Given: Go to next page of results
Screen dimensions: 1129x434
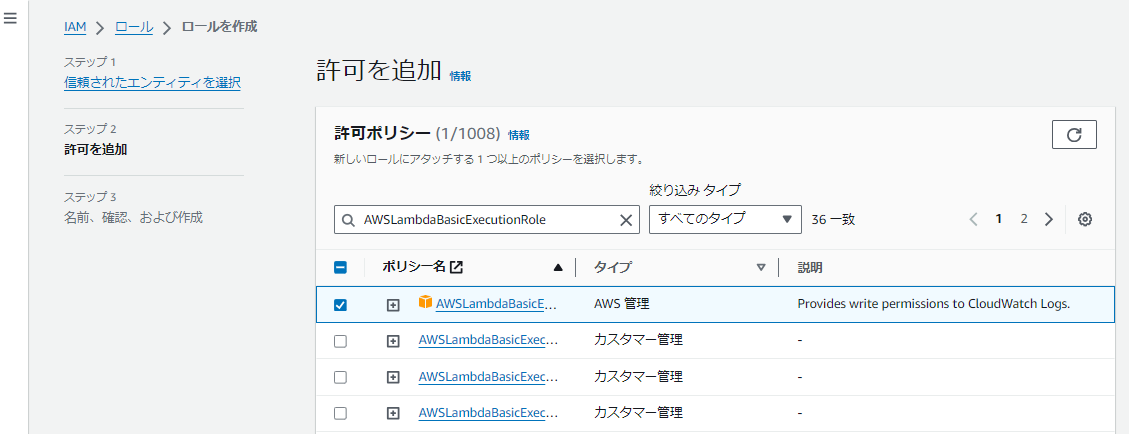Looking at the screenshot, I should coord(1048,220).
